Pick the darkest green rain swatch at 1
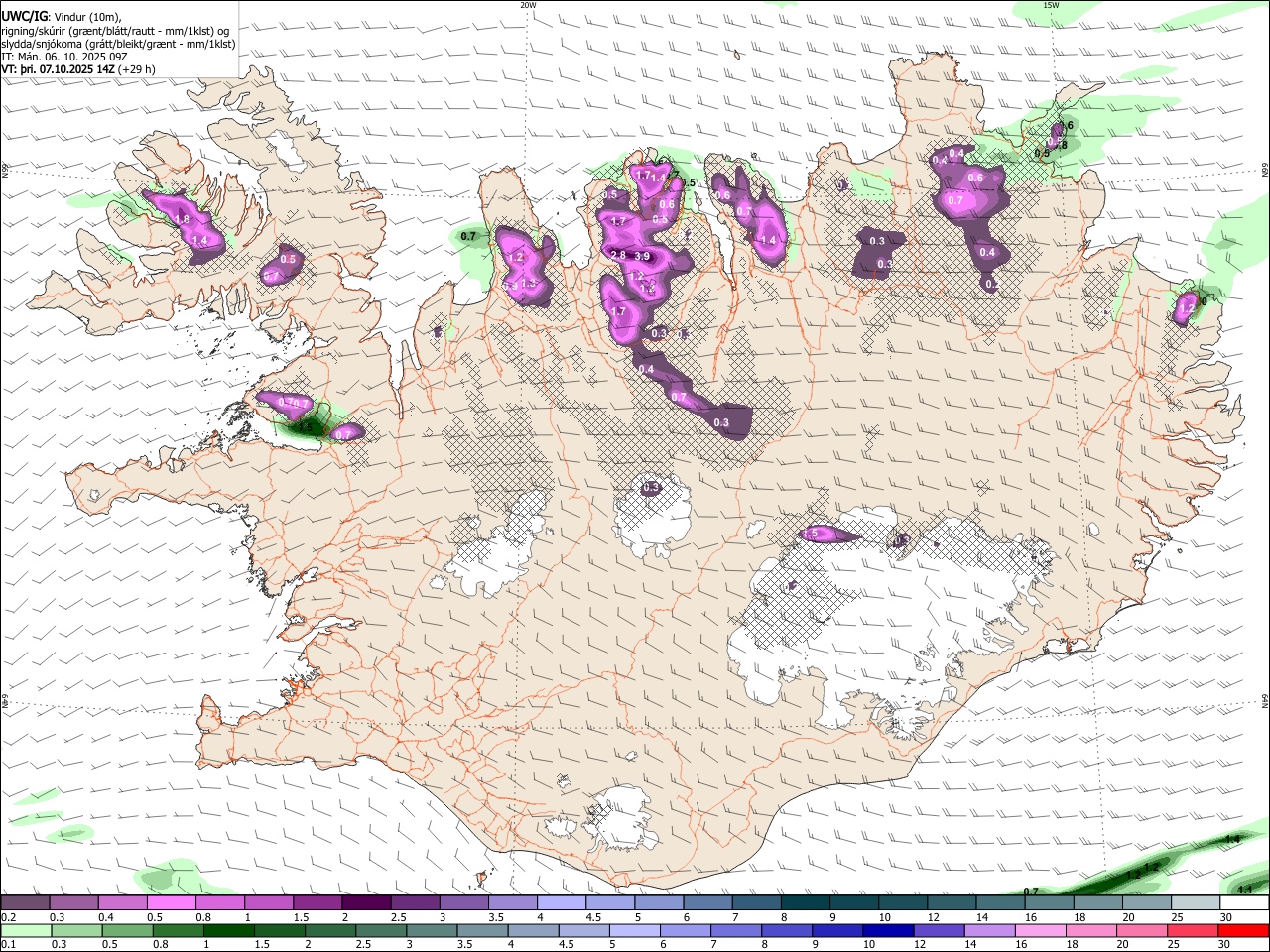1270x952 pixels. [228, 930]
